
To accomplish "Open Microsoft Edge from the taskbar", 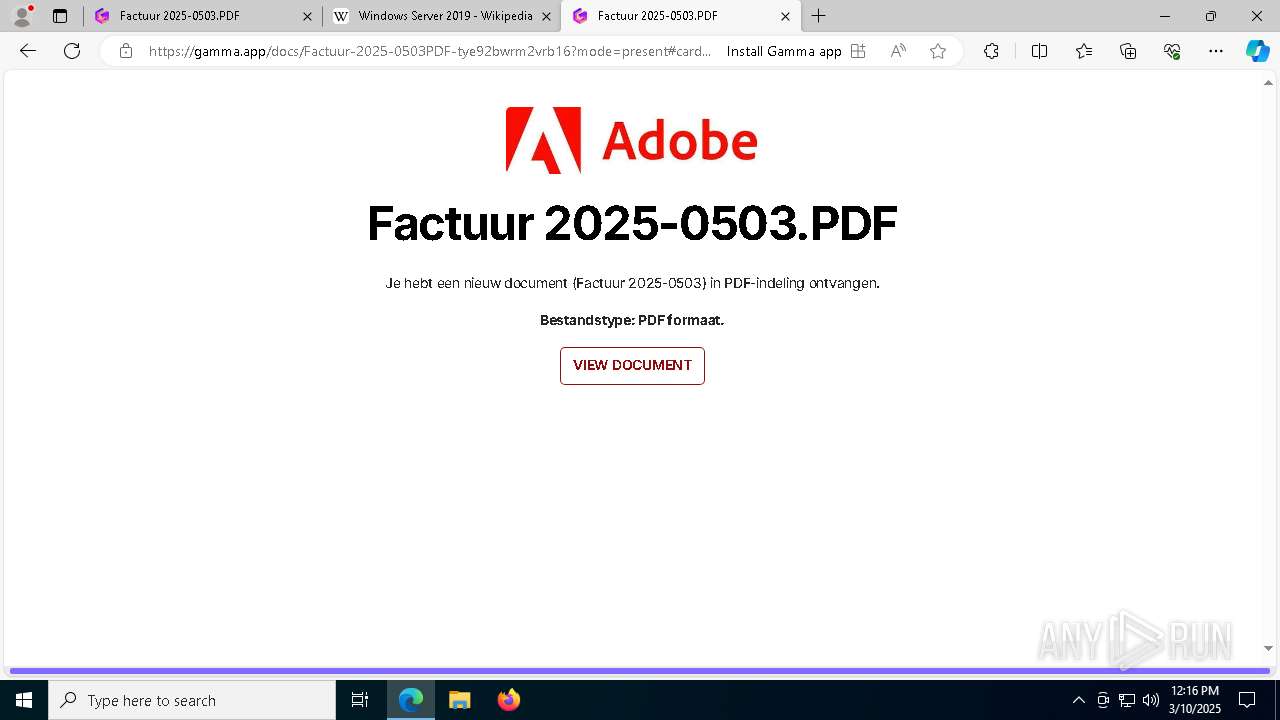I will coord(411,700).
